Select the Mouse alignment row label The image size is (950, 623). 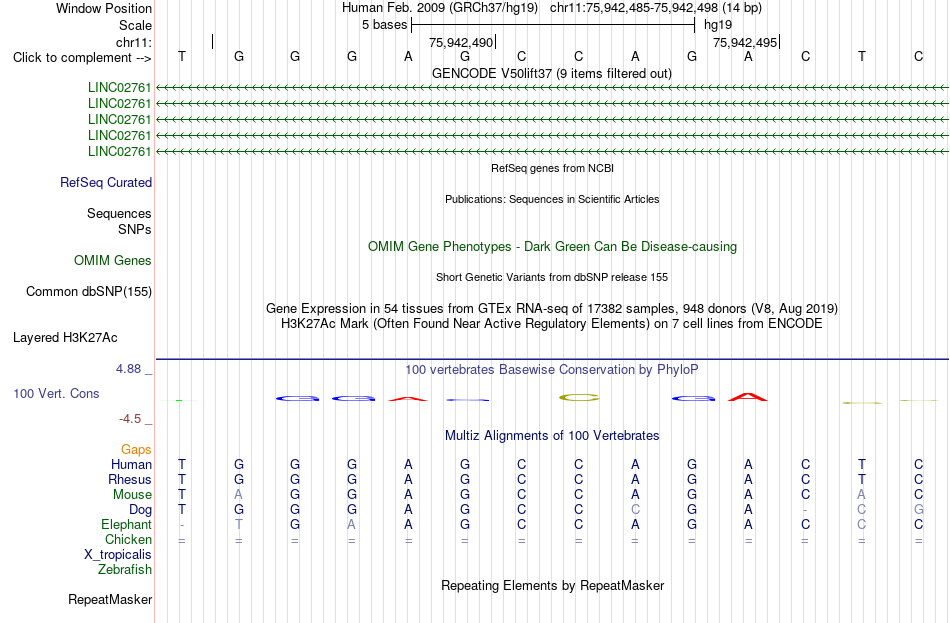point(132,495)
